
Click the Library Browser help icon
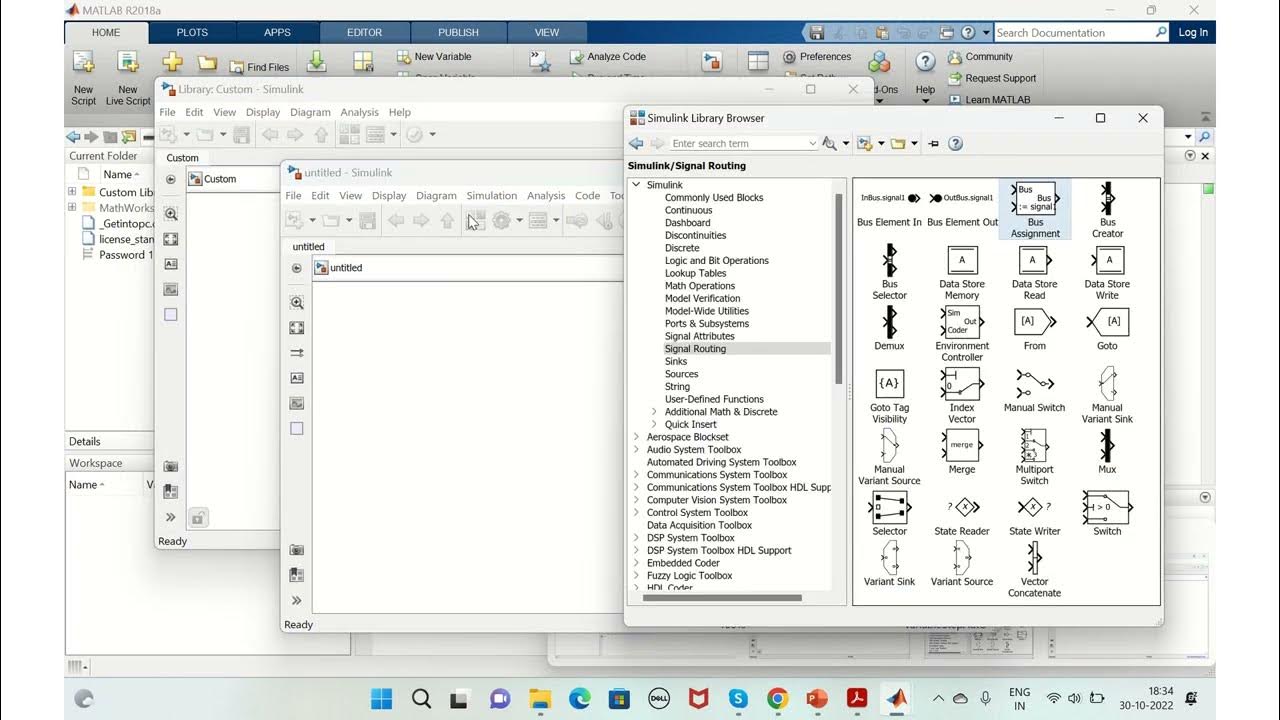(955, 144)
